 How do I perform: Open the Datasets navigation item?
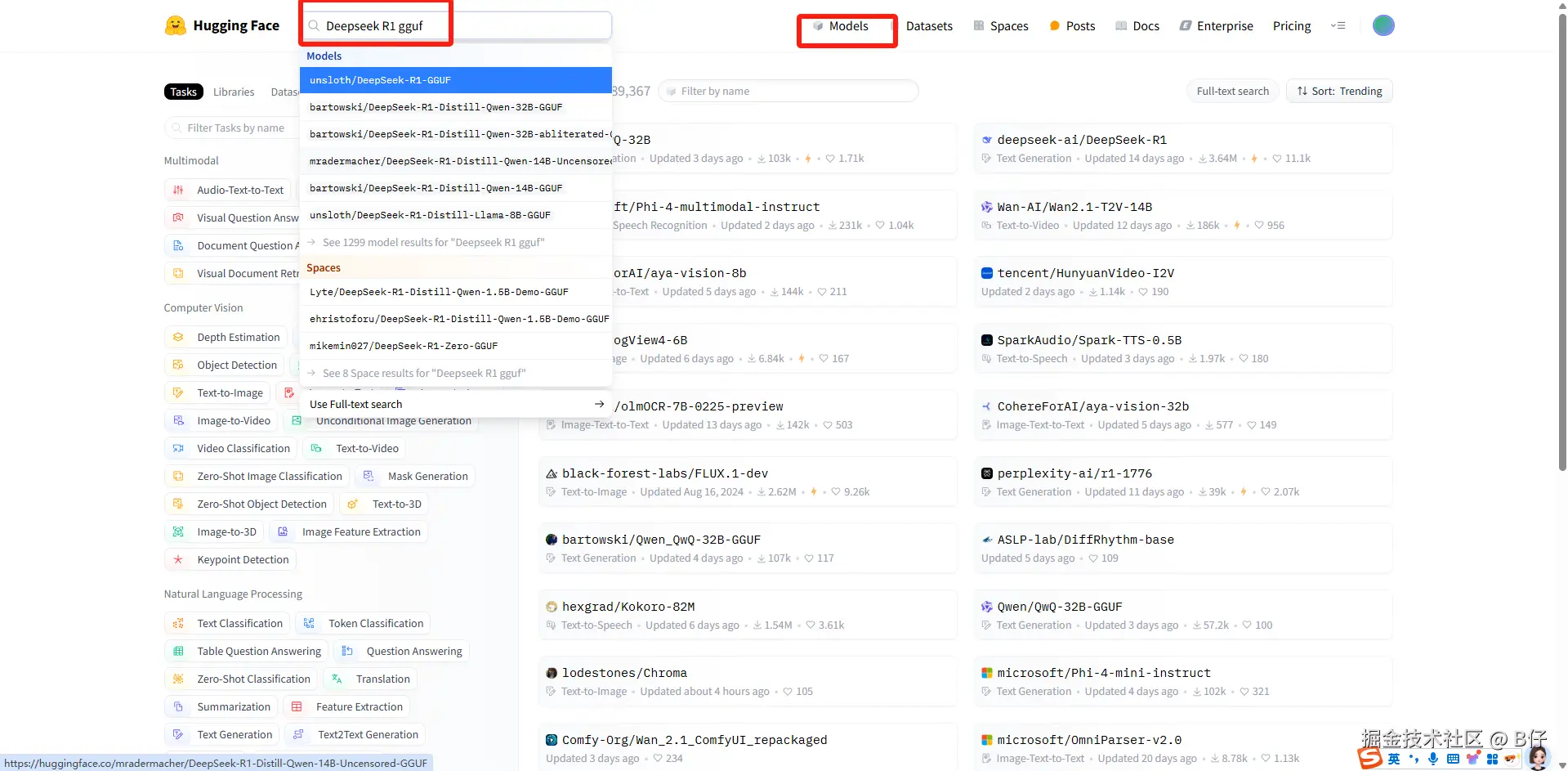[x=929, y=26]
